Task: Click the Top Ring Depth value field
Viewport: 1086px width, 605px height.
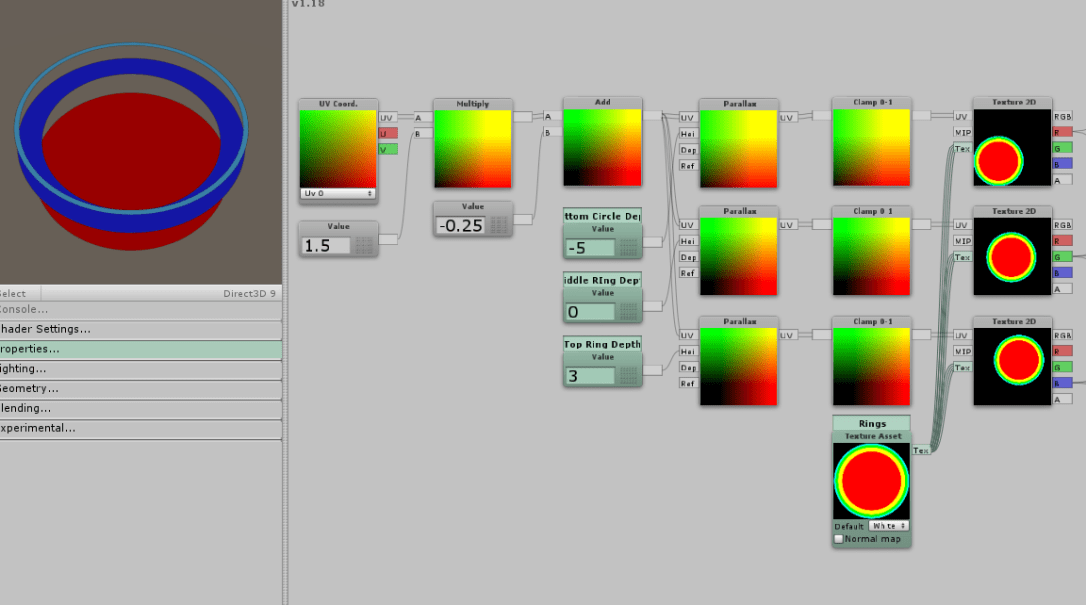Action: [x=590, y=376]
